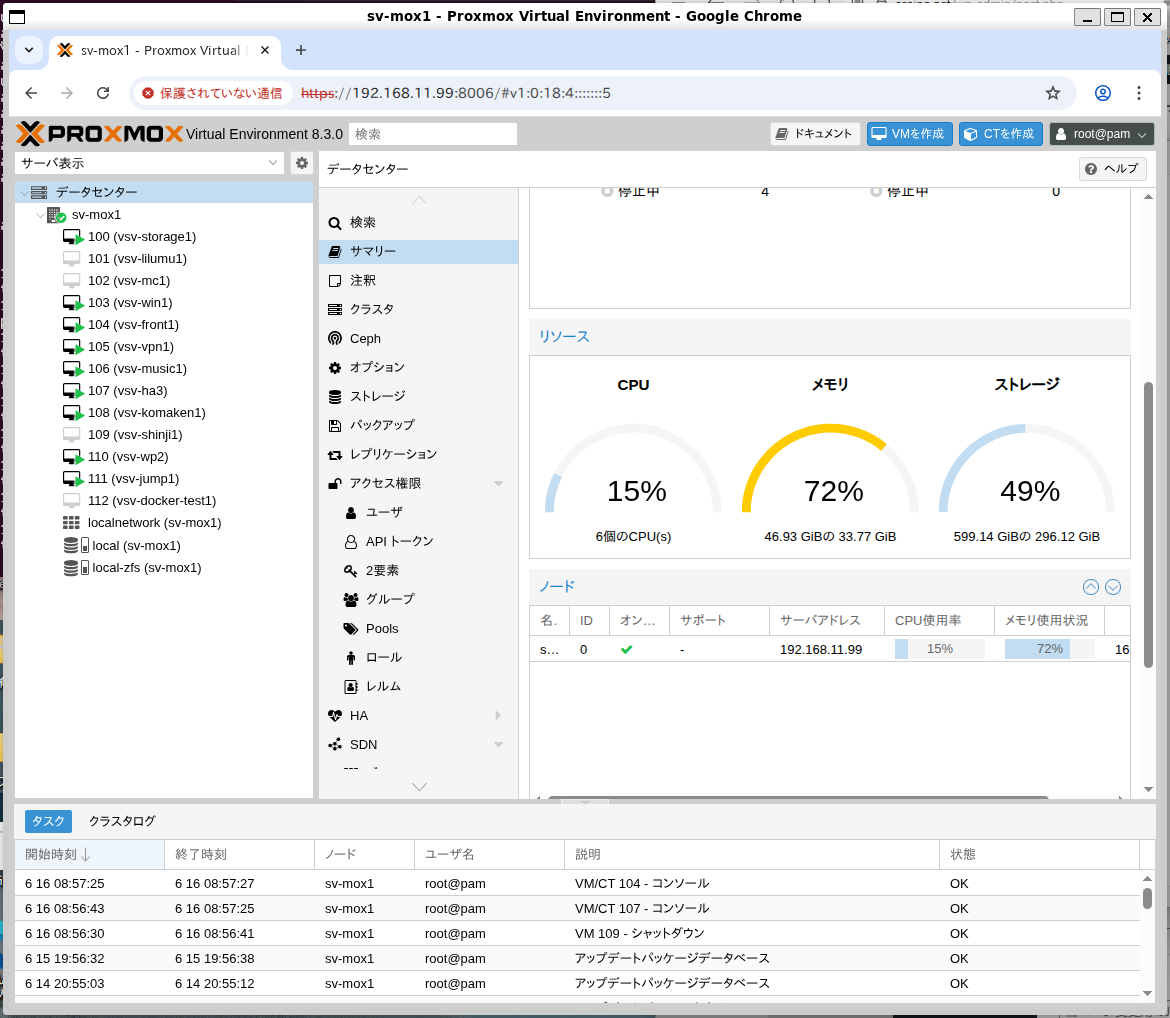Click the tags icon beside Pools
The height and width of the screenshot is (1018, 1170).
351,629
